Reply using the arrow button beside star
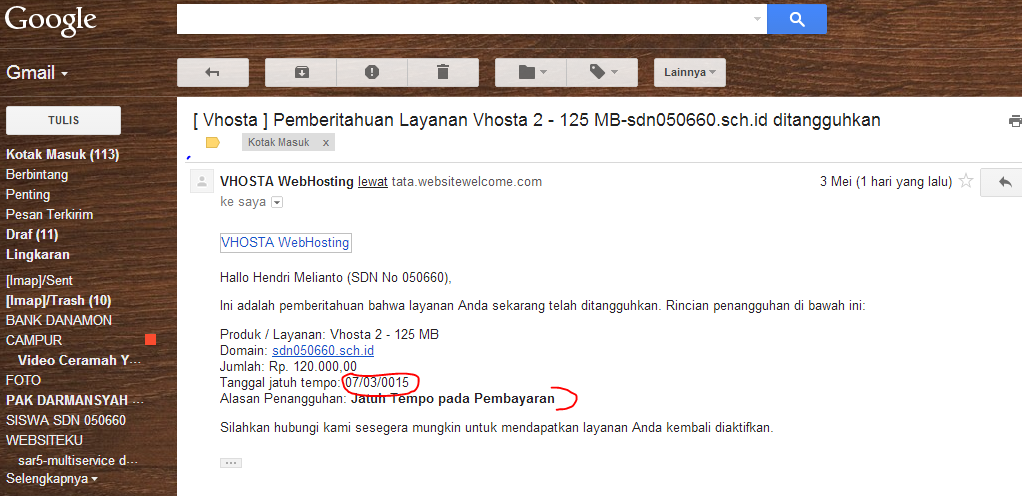 click(1004, 182)
